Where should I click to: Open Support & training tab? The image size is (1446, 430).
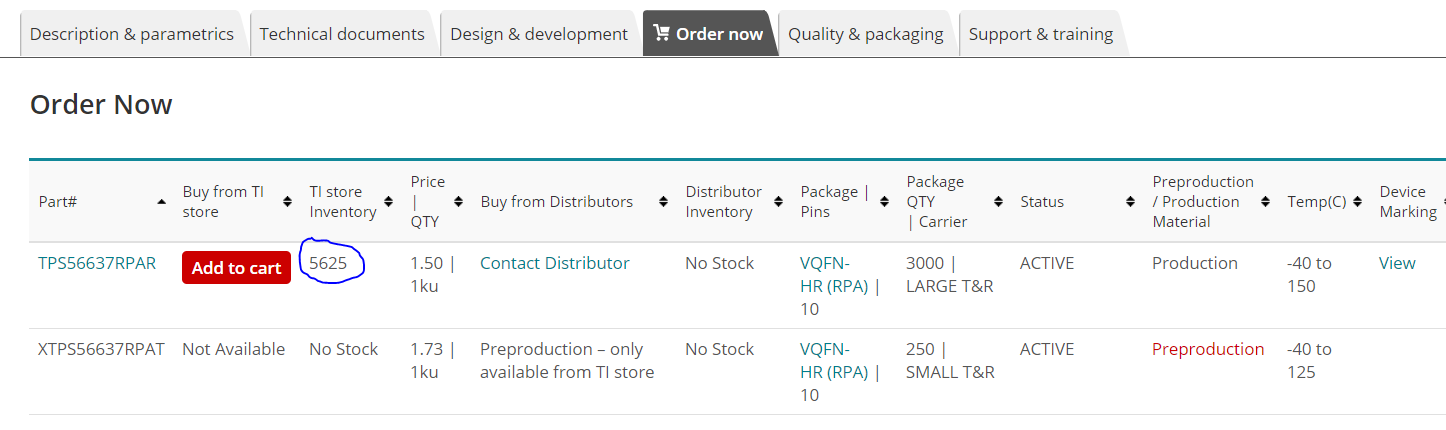(1040, 34)
